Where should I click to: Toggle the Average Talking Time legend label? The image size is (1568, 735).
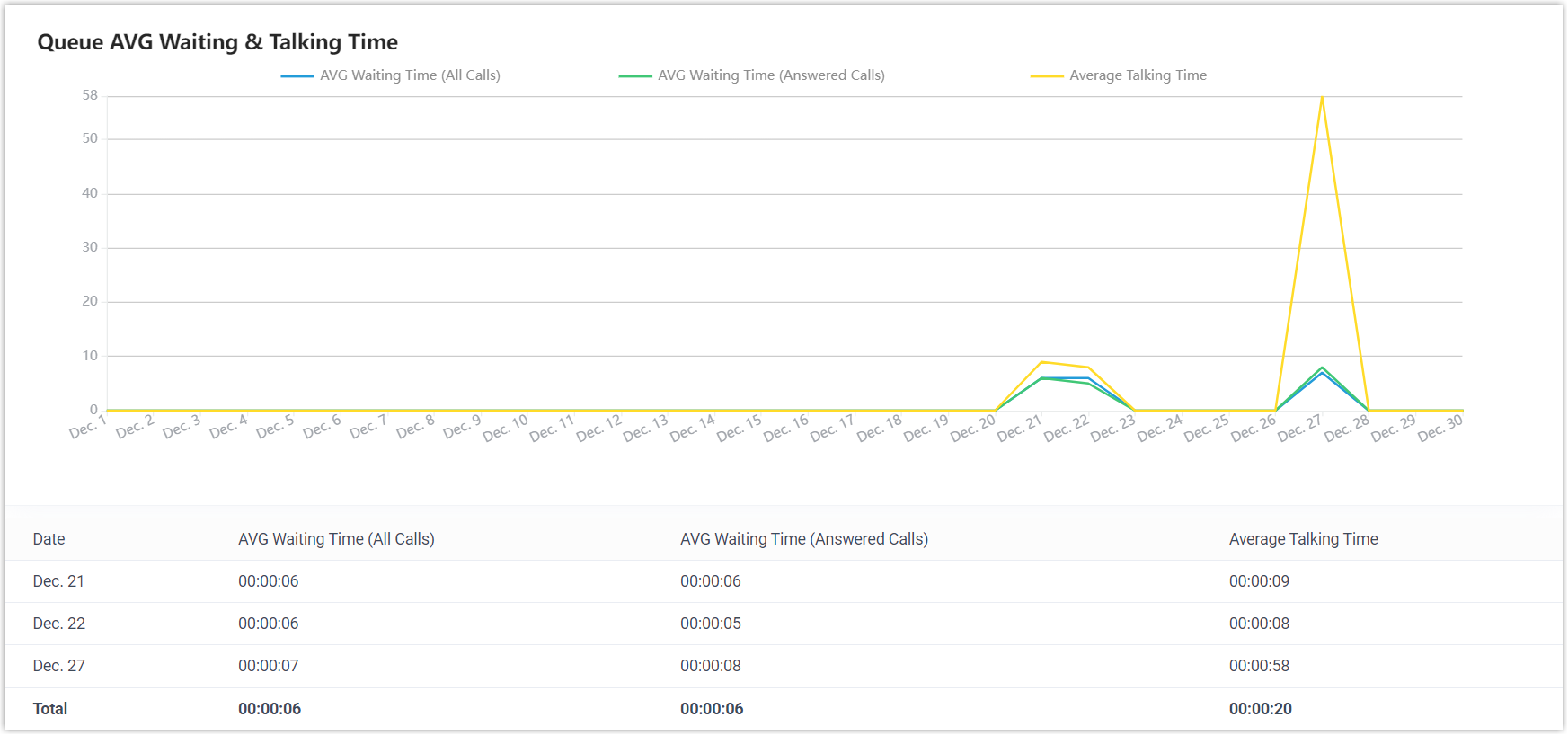pos(1138,75)
